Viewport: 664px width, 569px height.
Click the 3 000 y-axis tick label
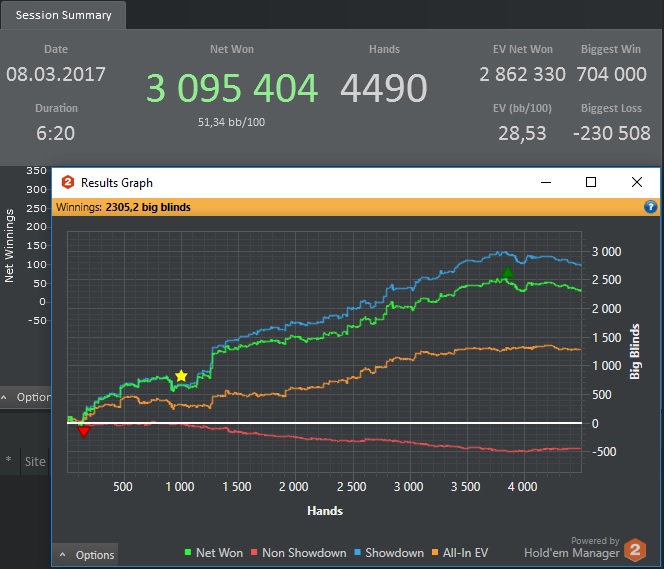606,251
